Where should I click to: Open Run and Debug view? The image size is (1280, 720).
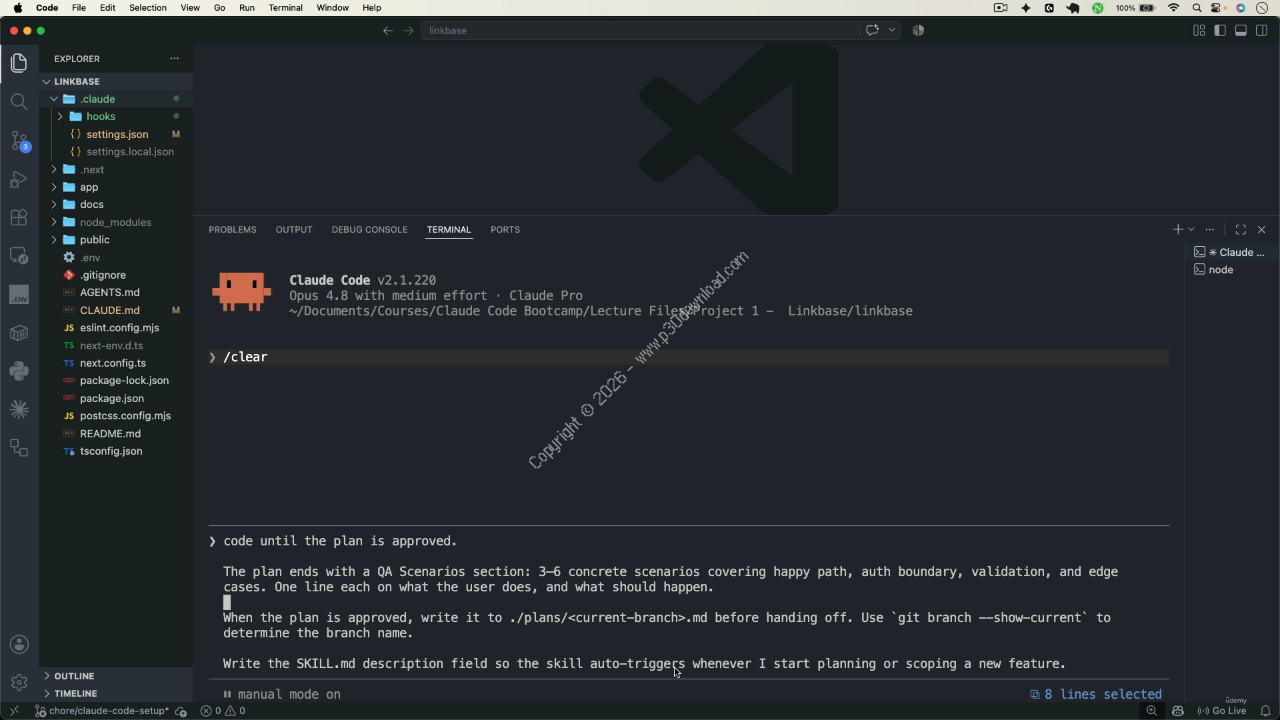[x=19, y=179]
